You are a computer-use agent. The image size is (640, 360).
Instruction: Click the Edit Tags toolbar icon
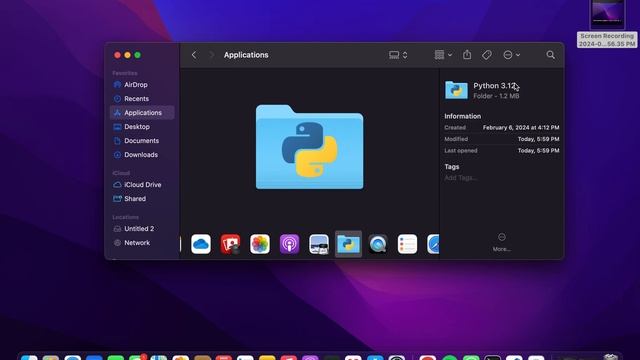pyautogui.click(x=487, y=55)
